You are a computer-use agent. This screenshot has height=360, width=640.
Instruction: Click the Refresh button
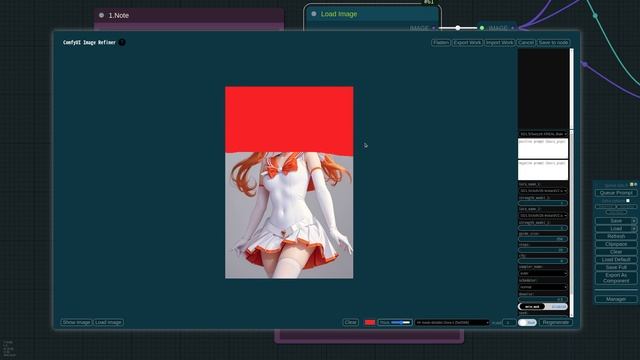pos(616,236)
